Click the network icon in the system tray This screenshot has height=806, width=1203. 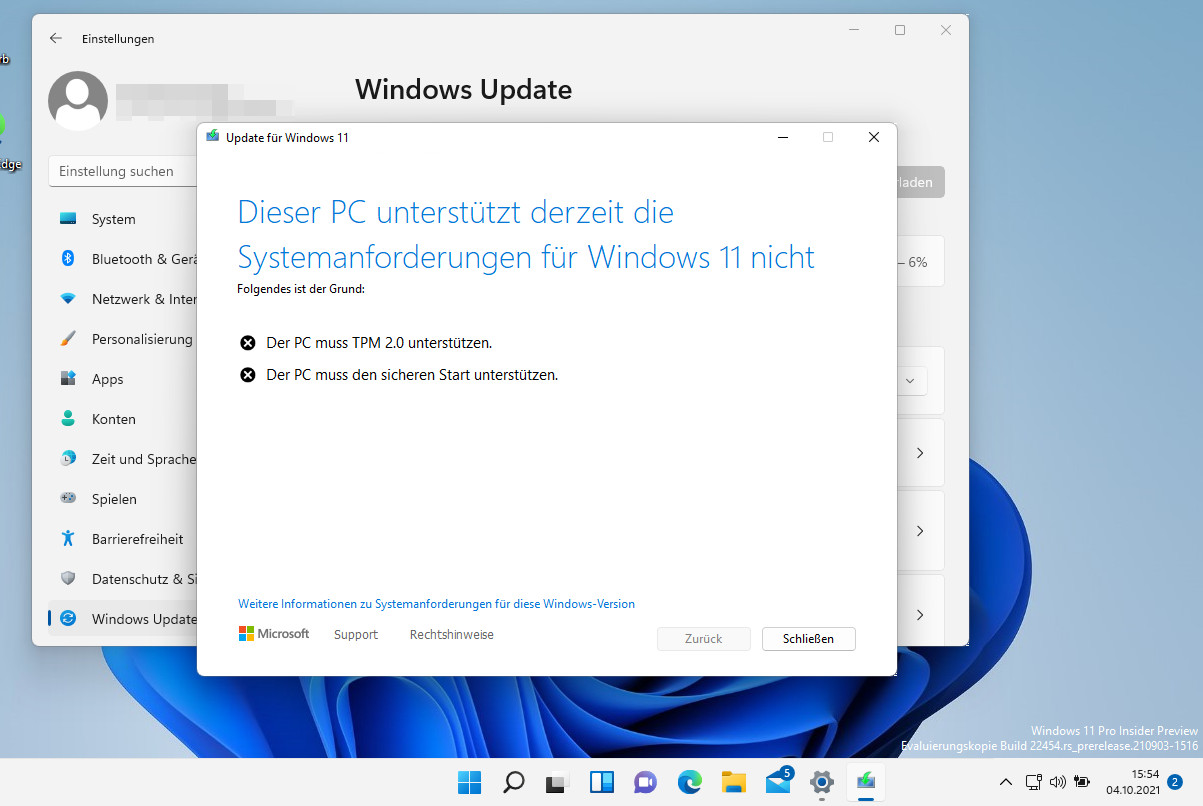click(1034, 782)
